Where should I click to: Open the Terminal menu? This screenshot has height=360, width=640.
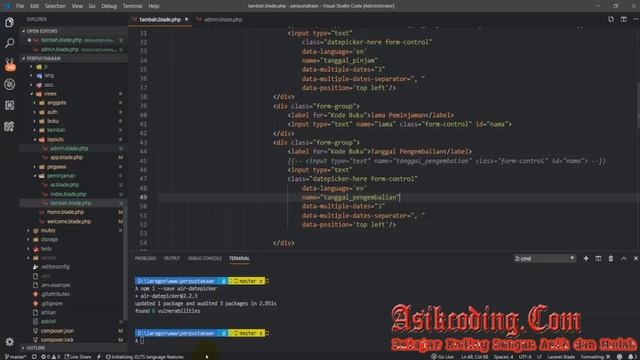coord(132,6)
